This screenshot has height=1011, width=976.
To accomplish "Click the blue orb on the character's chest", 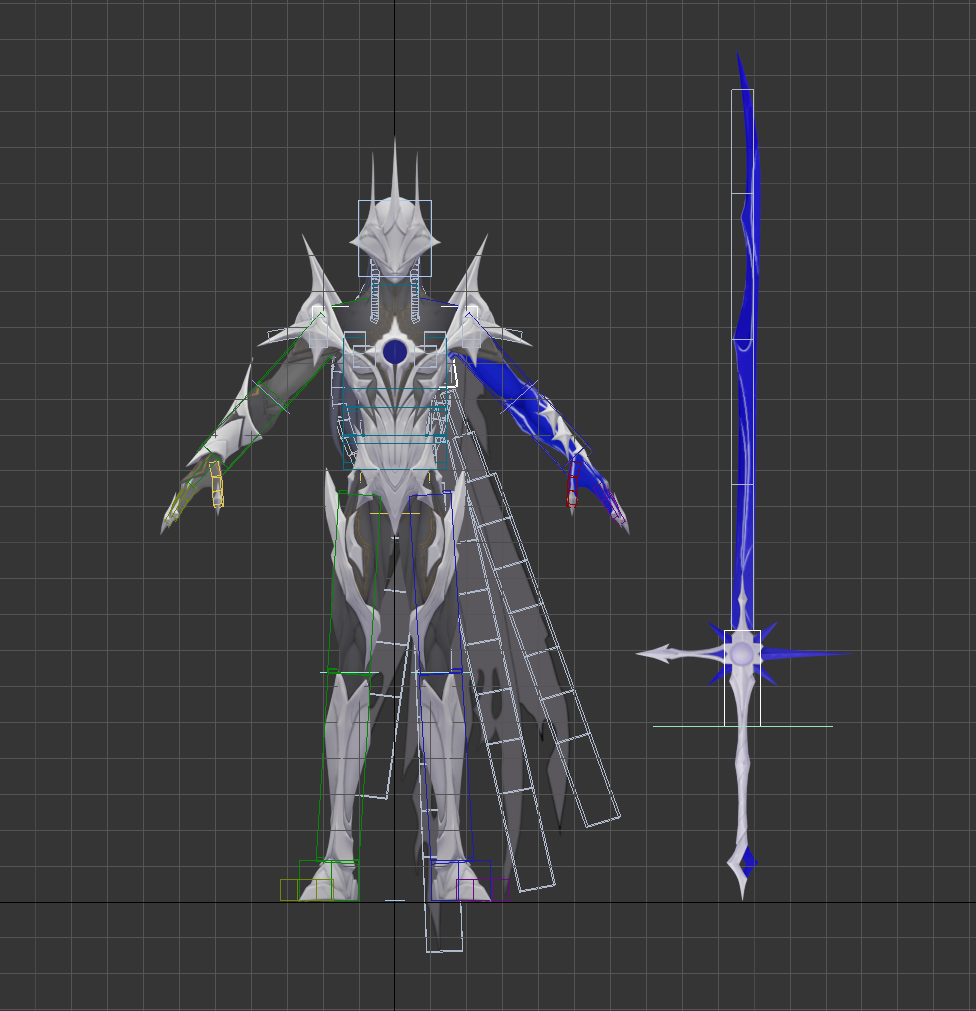I will coord(395,351).
